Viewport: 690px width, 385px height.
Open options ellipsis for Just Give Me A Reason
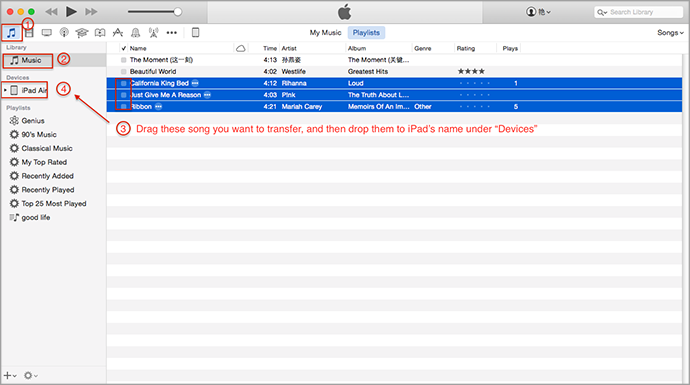tap(207, 95)
